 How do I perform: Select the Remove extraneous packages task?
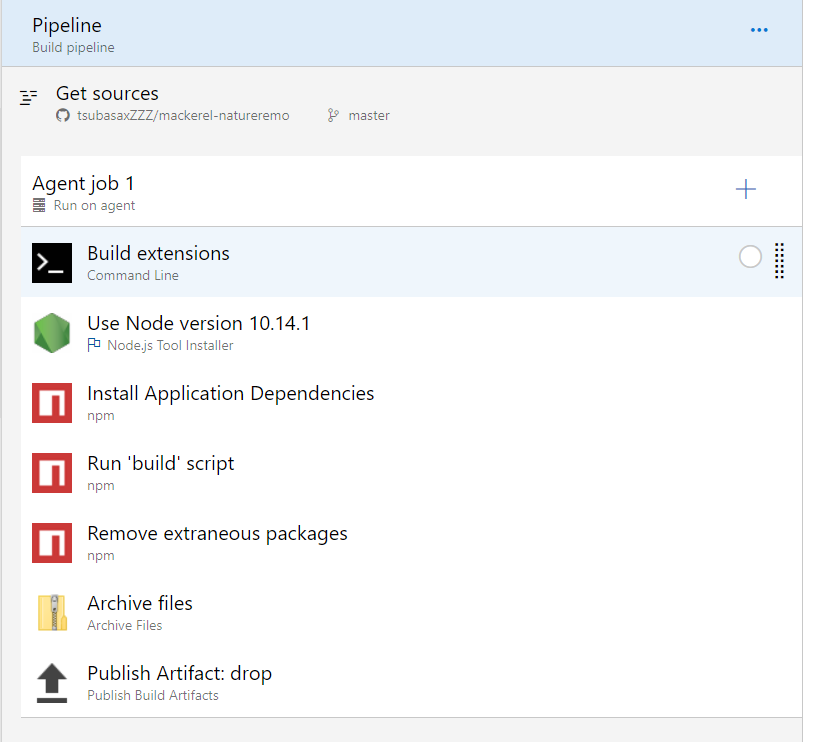click(217, 534)
